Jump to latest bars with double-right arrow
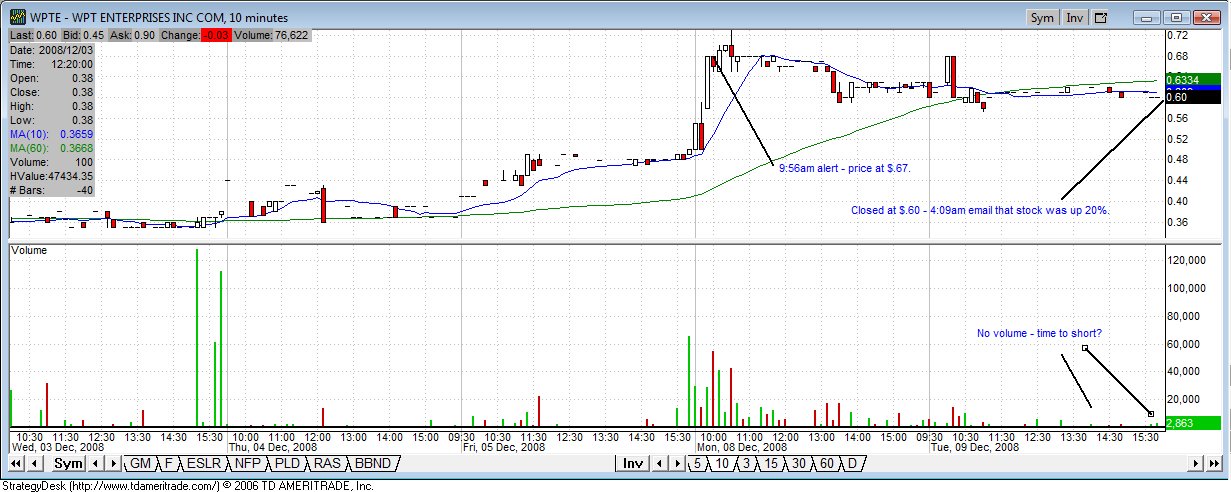Screen dimensions: 1231x492 [x=1215, y=464]
